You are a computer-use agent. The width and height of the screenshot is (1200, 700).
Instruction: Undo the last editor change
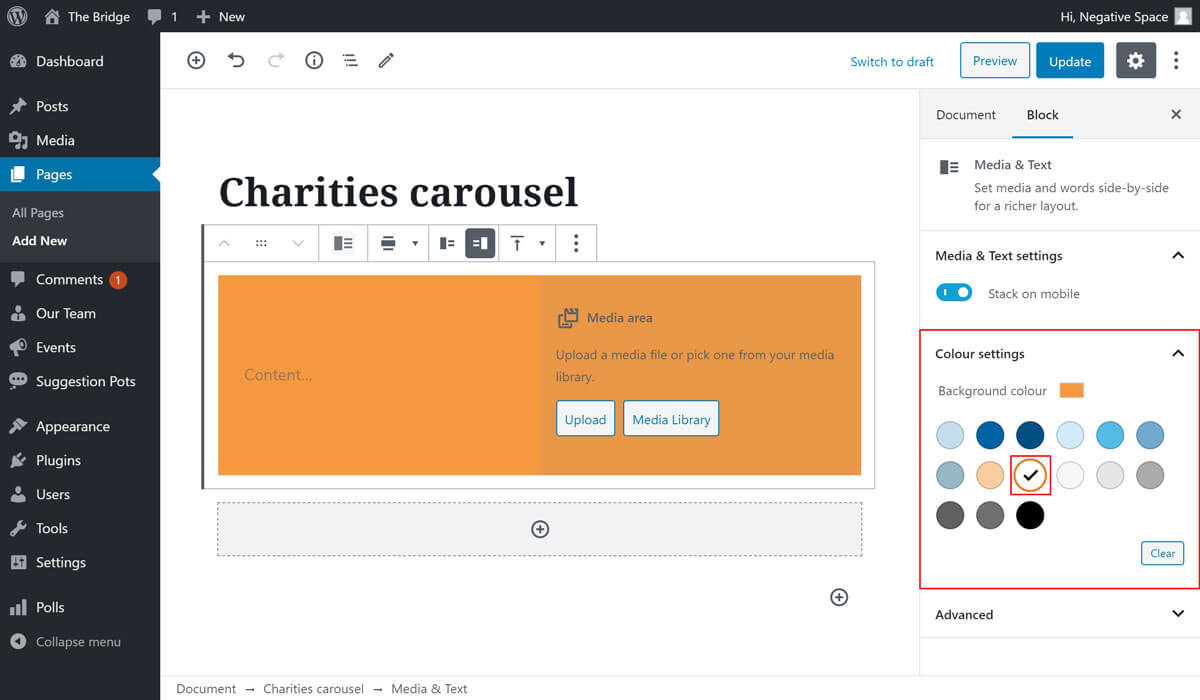point(236,61)
